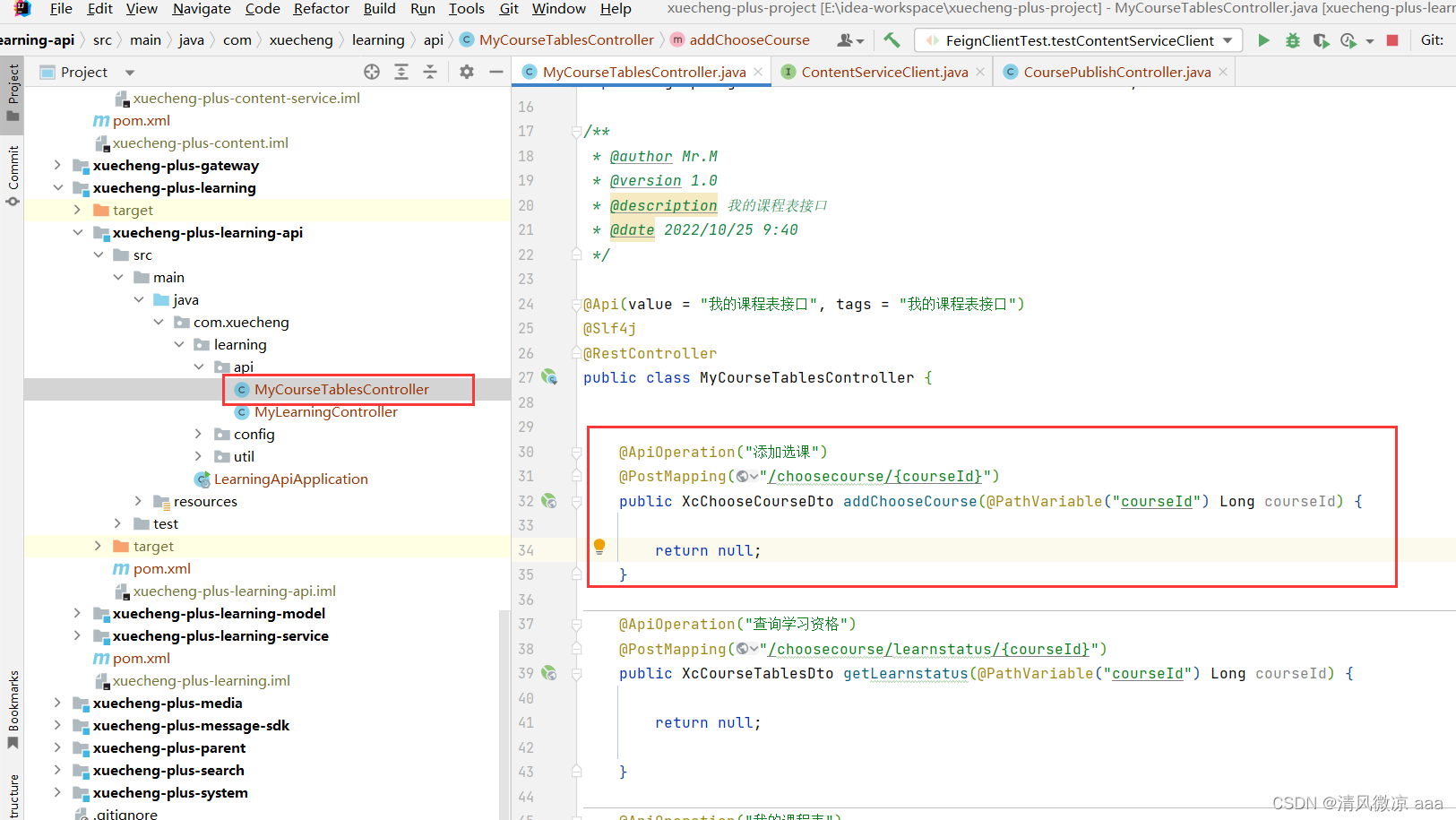
Task: Click line number 30 in gutter
Action: click(x=526, y=452)
